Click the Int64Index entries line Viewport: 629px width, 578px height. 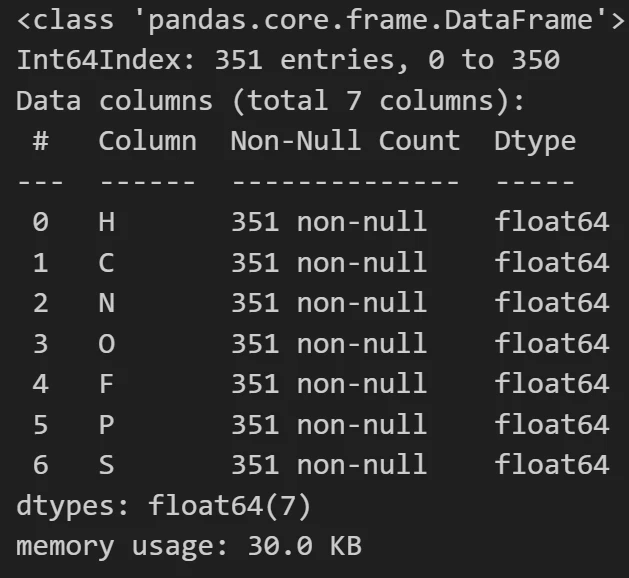pos(288,60)
